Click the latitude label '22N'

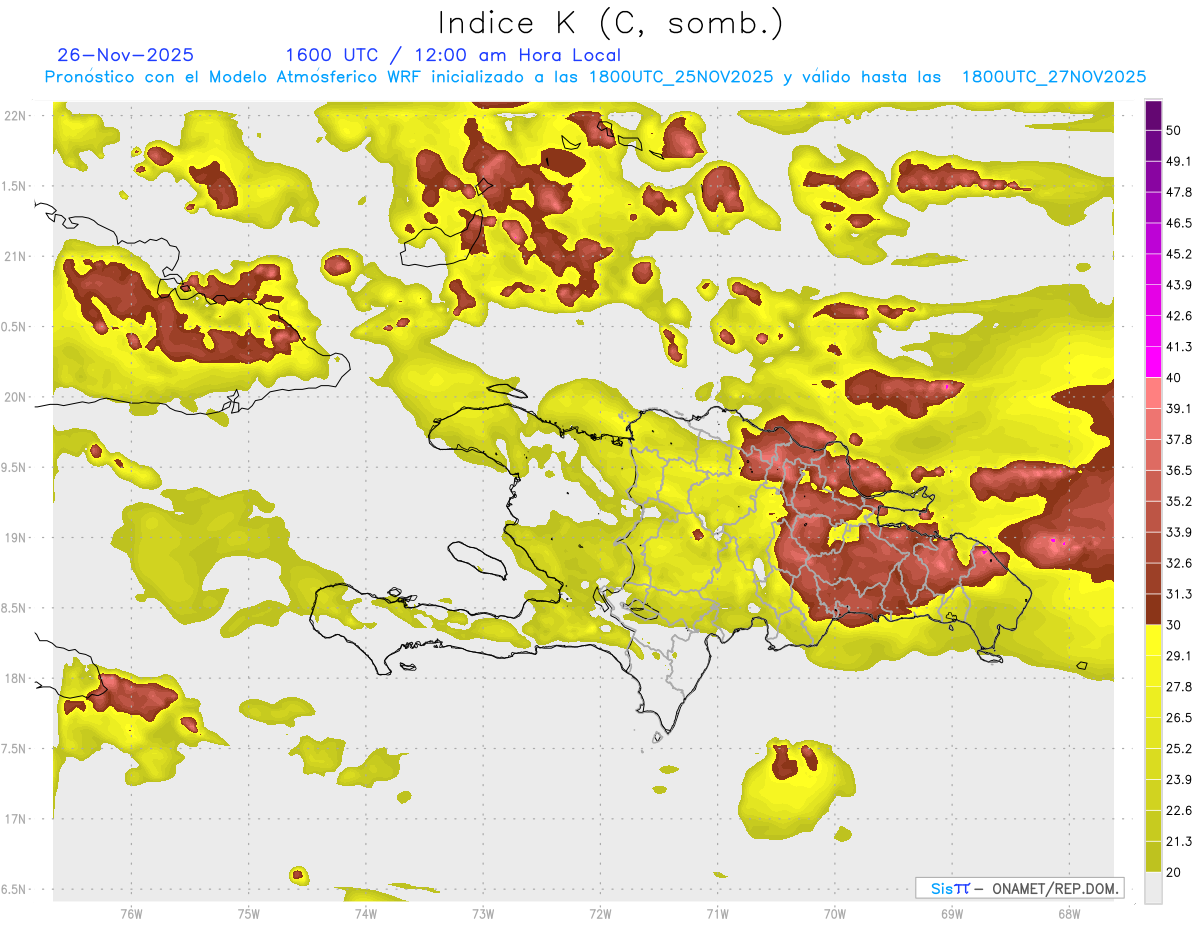(x=15, y=115)
